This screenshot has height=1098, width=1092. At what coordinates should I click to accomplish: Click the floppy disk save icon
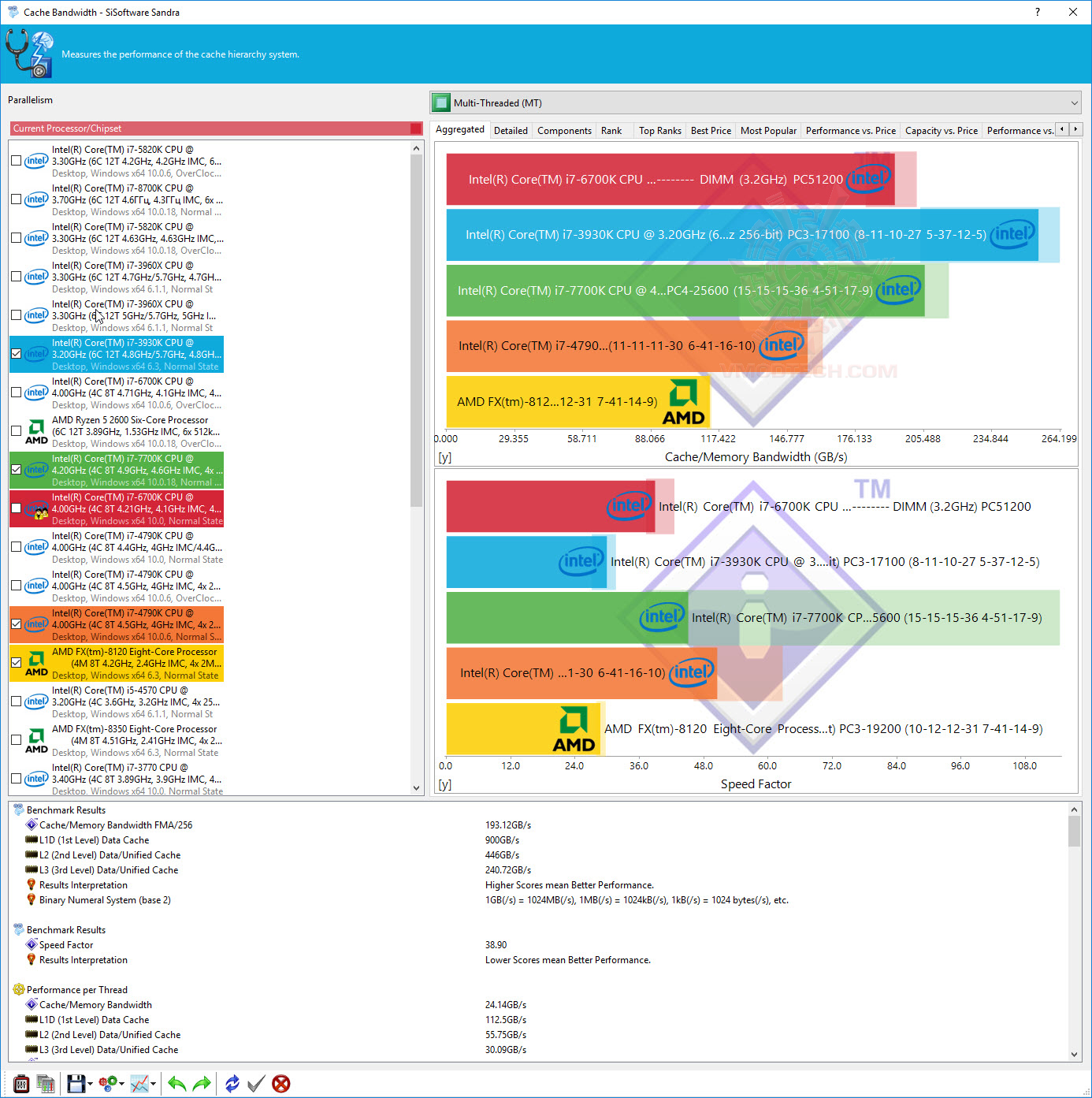[x=76, y=1084]
